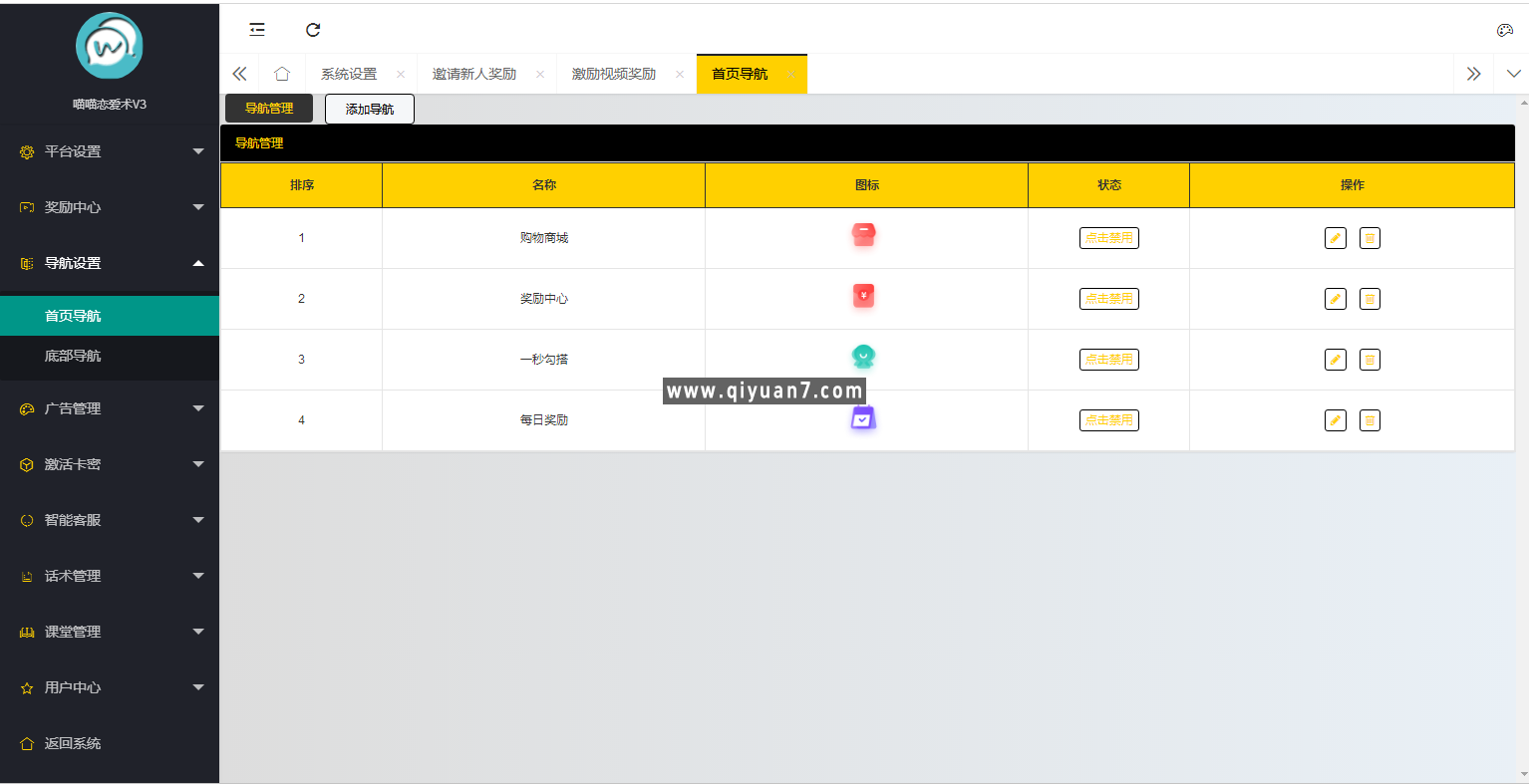Image resolution: width=1529 pixels, height=784 pixels.
Task: Click the refresh page icon
Action: tap(312, 30)
